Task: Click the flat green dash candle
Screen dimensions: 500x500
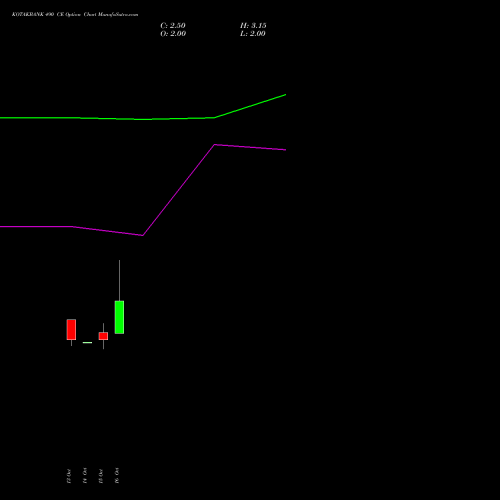Action: coord(87,343)
